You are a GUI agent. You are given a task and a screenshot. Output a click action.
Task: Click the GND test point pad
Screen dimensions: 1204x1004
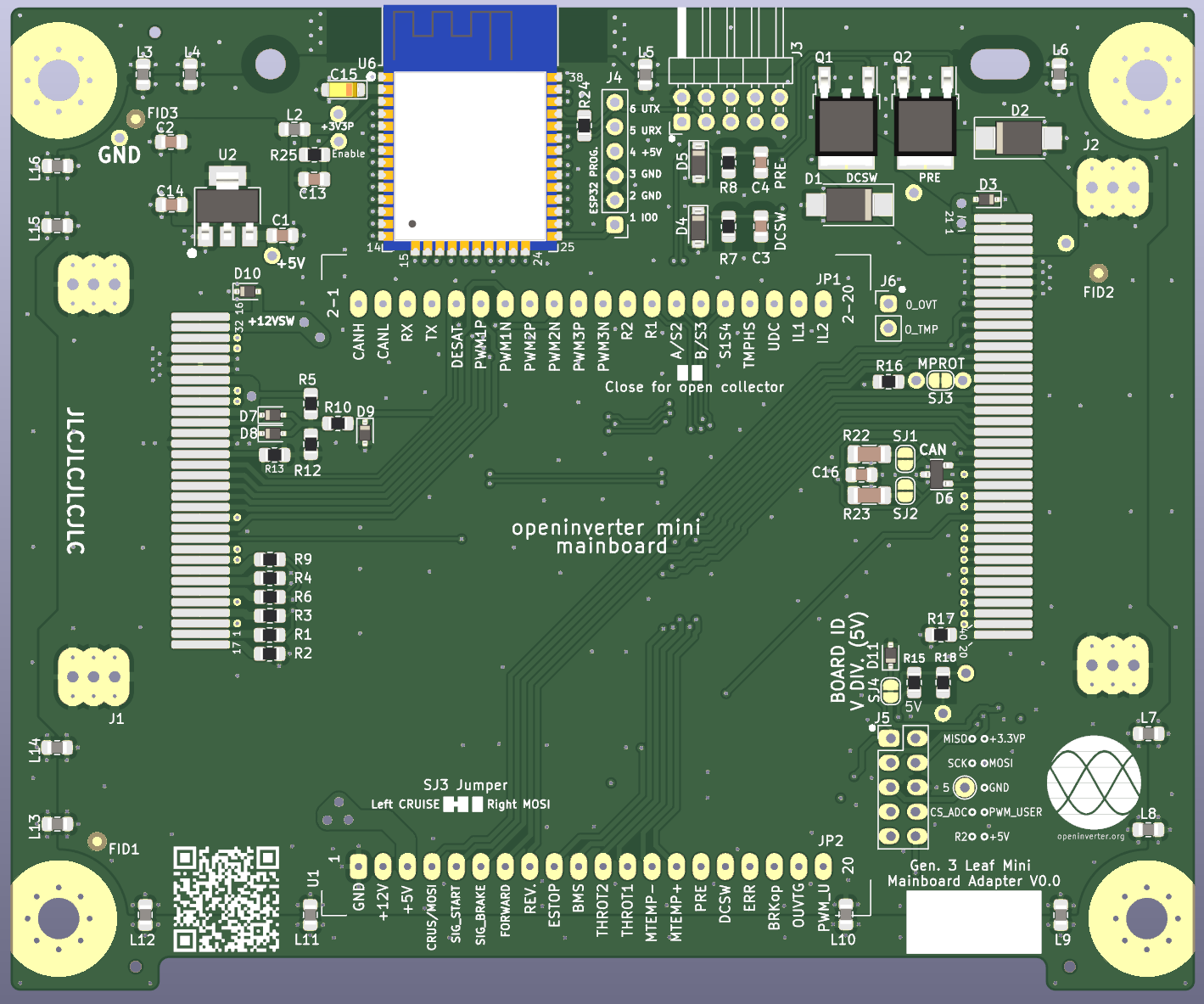click(x=120, y=137)
